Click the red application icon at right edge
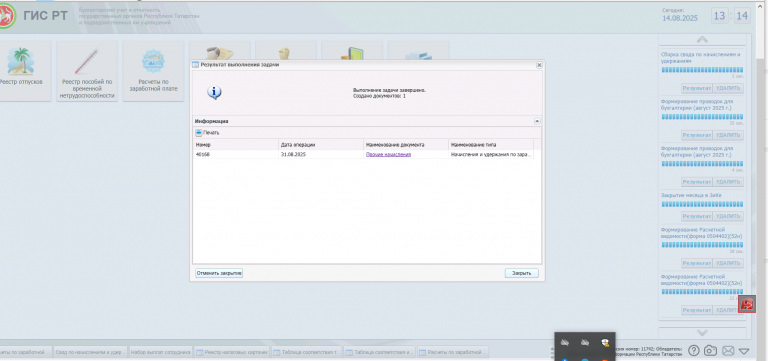This screenshot has width=768, height=361. pyautogui.click(x=747, y=304)
